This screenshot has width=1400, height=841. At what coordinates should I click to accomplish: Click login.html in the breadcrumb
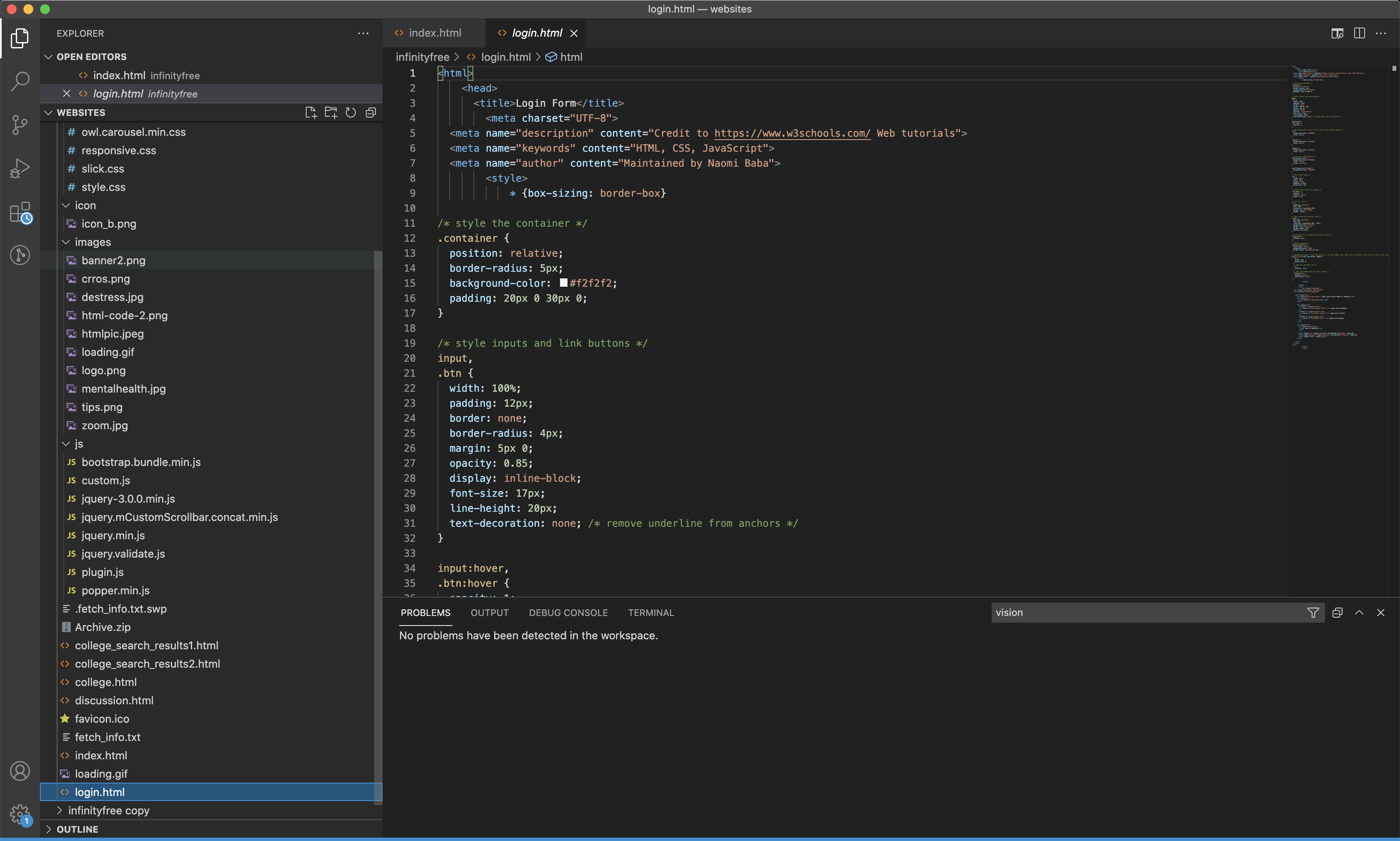(505, 57)
